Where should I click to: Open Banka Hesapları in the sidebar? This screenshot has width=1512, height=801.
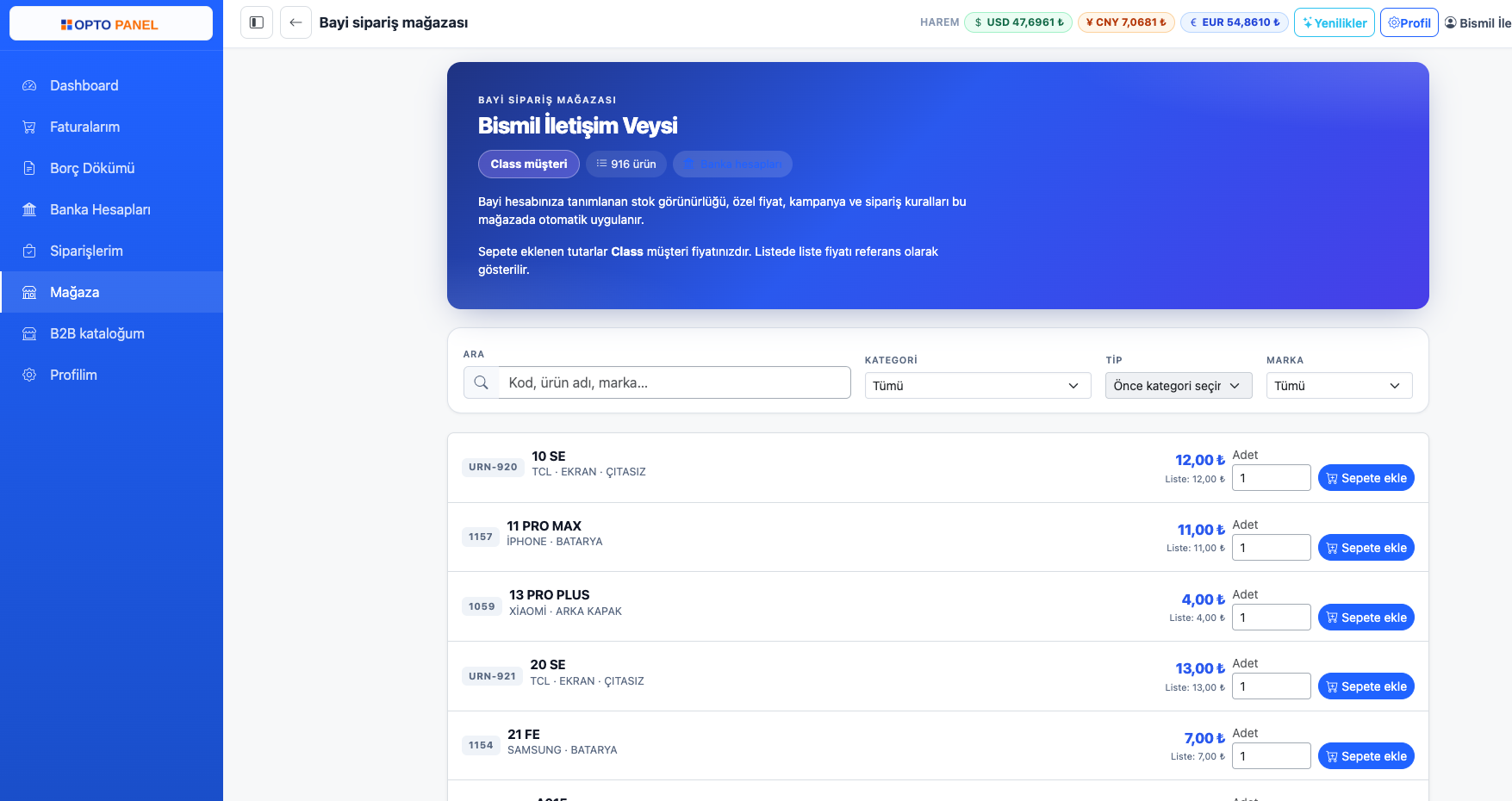(x=111, y=209)
